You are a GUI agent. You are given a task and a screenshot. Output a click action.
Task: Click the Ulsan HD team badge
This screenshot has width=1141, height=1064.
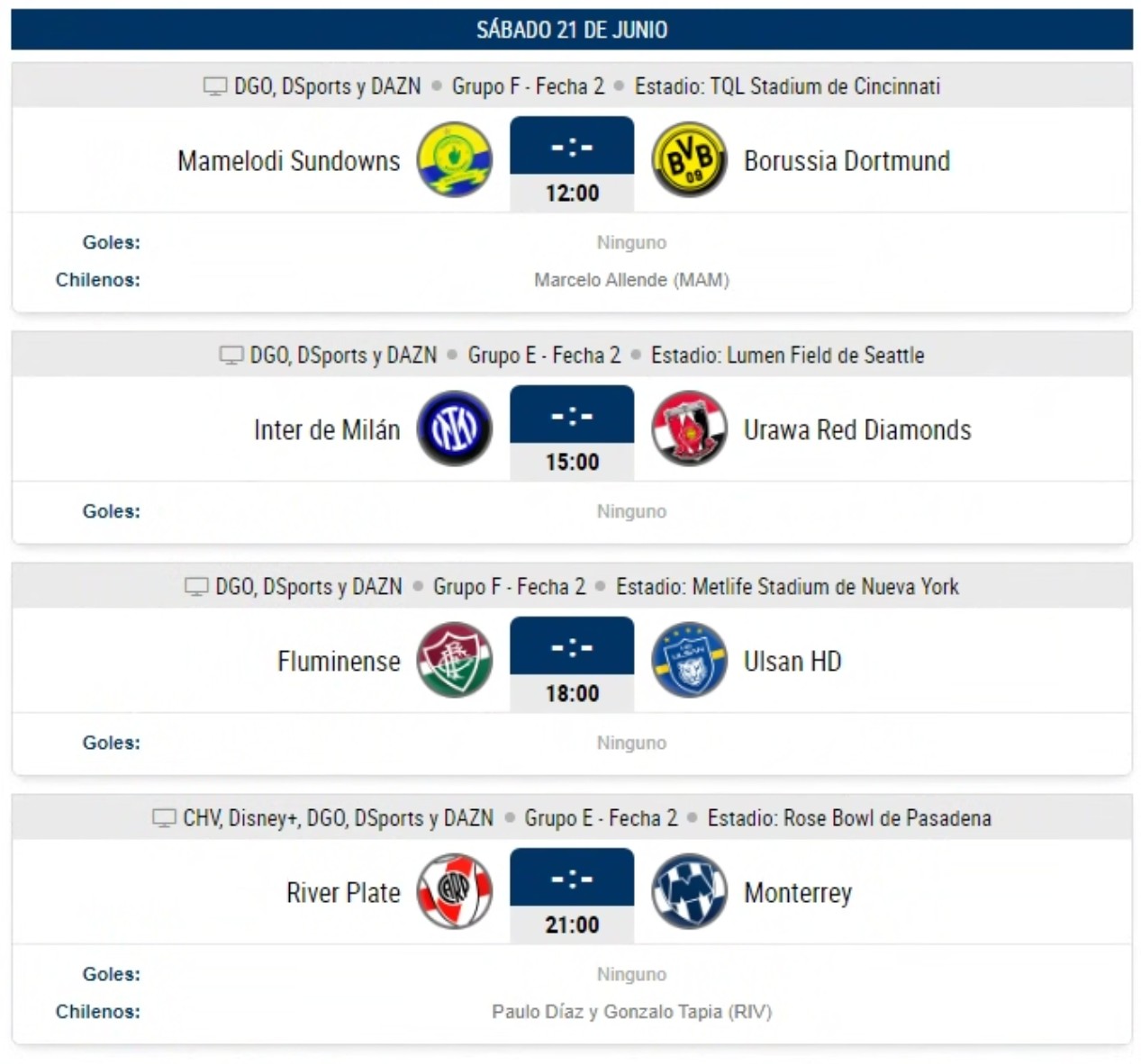[x=689, y=661]
